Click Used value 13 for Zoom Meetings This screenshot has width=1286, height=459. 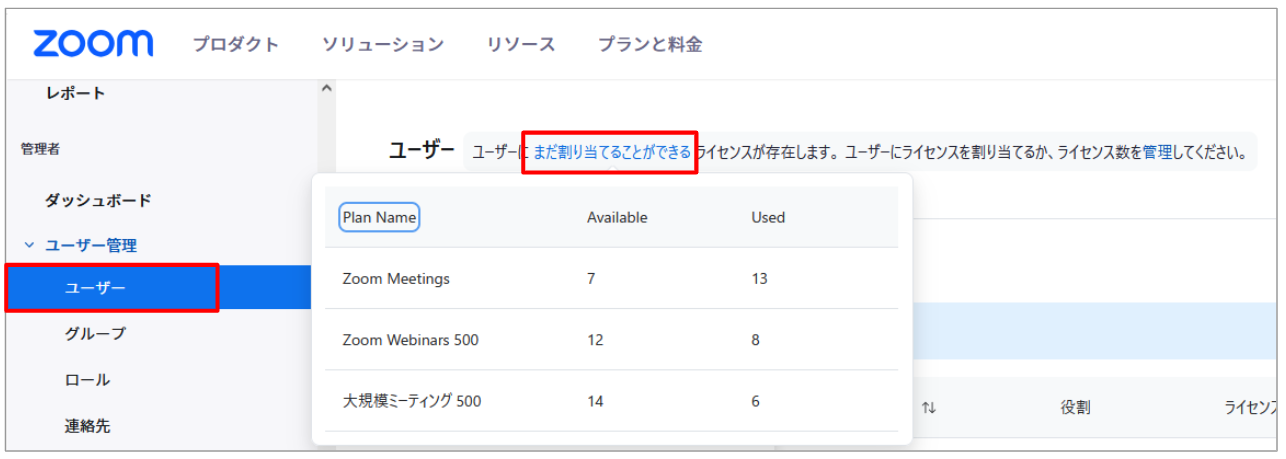(759, 279)
